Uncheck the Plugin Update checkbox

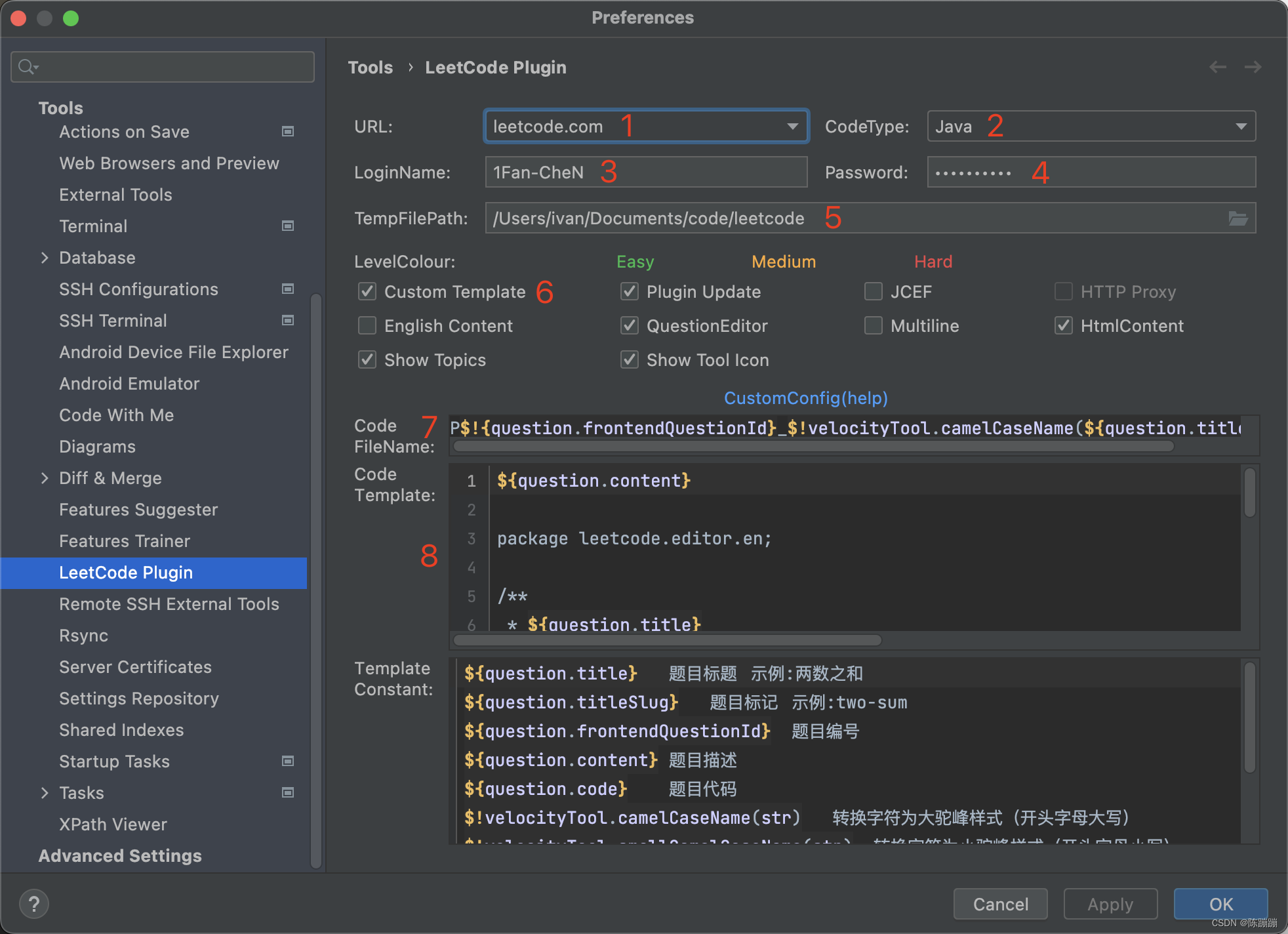630,292
